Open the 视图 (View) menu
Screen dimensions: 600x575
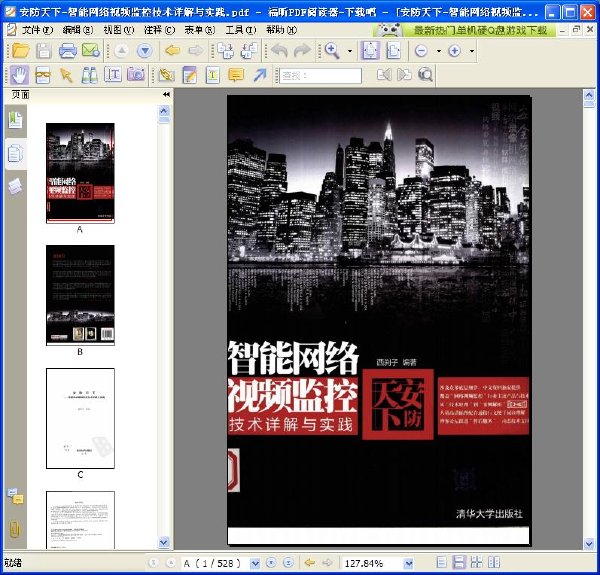119,30
